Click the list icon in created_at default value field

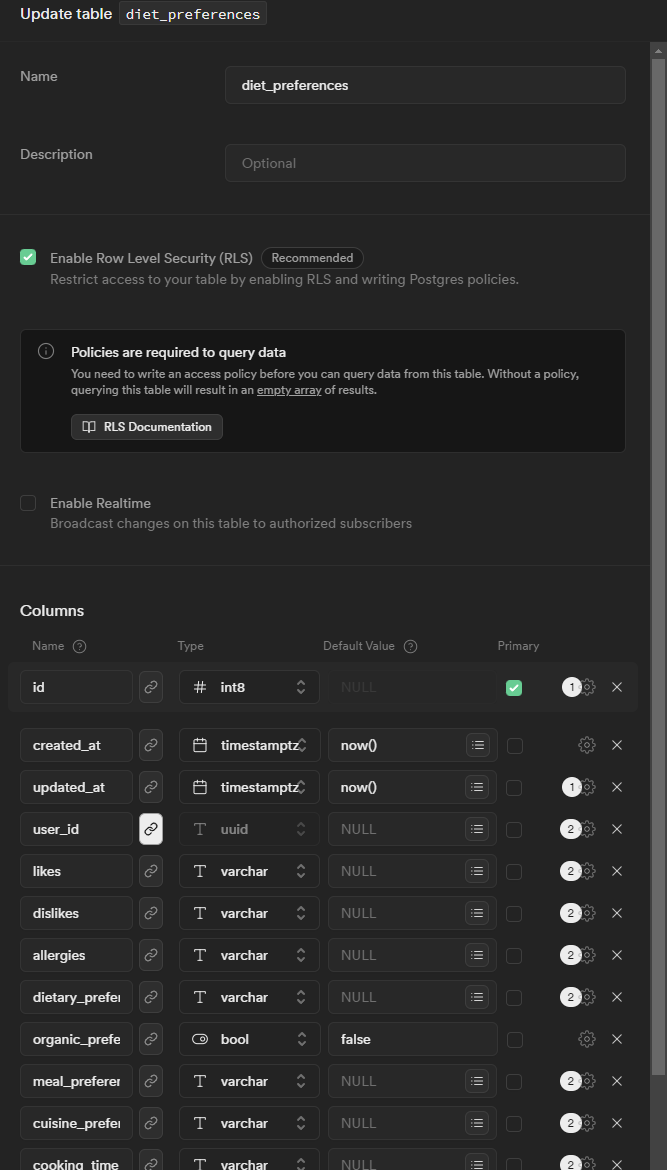point(477,744)
